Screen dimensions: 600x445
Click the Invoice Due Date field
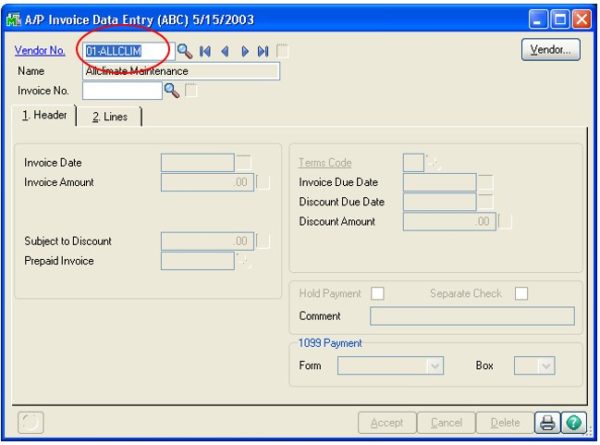[440, 183]
